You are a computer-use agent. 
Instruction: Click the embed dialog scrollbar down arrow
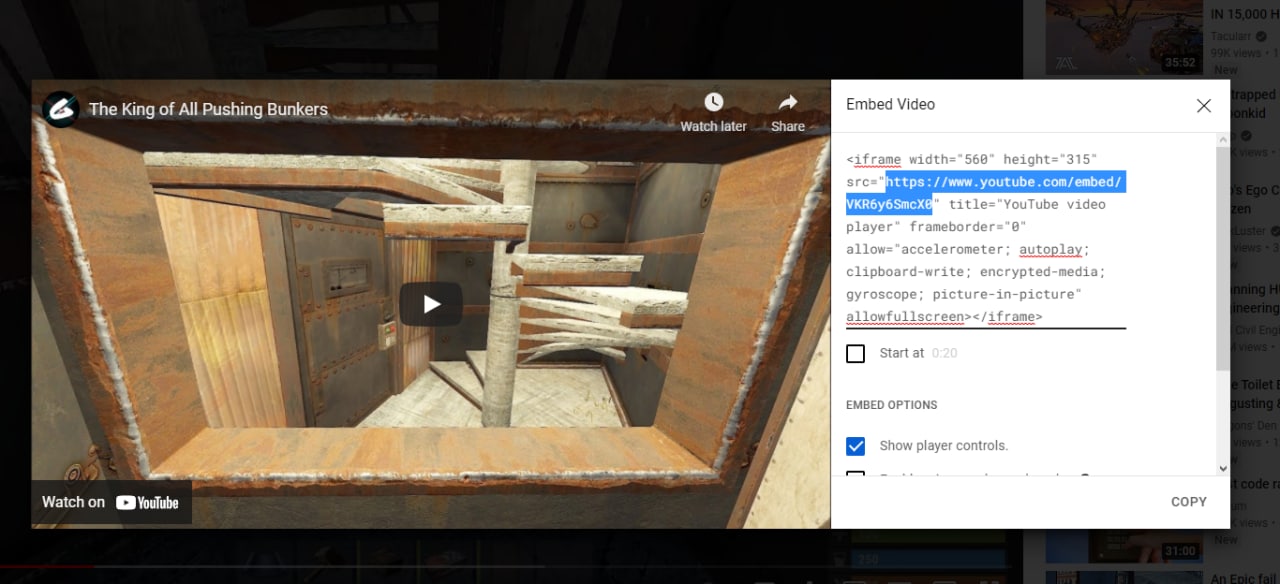point(1223,468)
